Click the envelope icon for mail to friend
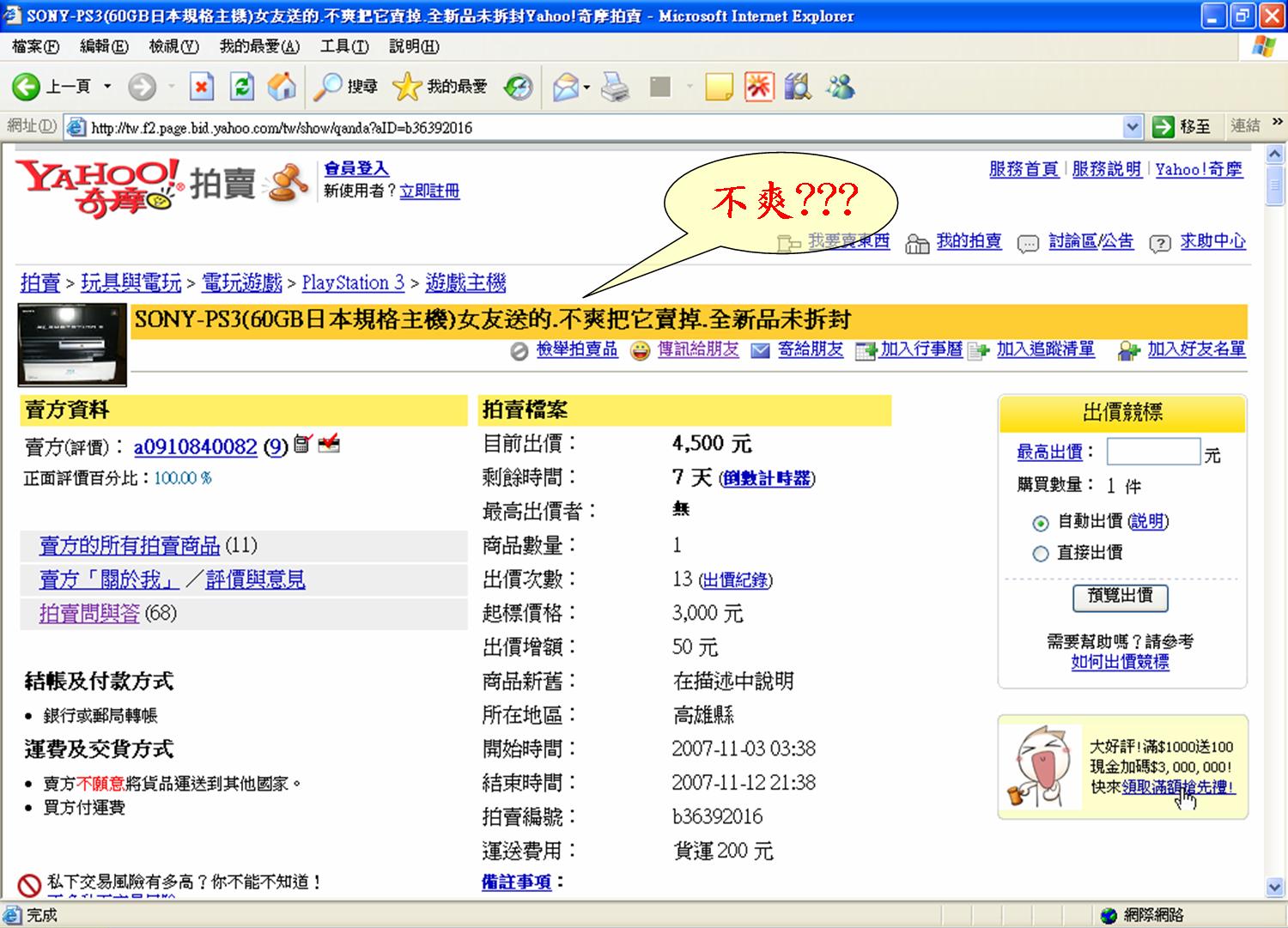This screenshot has height=928, width=1288. [x=760, y=351]
